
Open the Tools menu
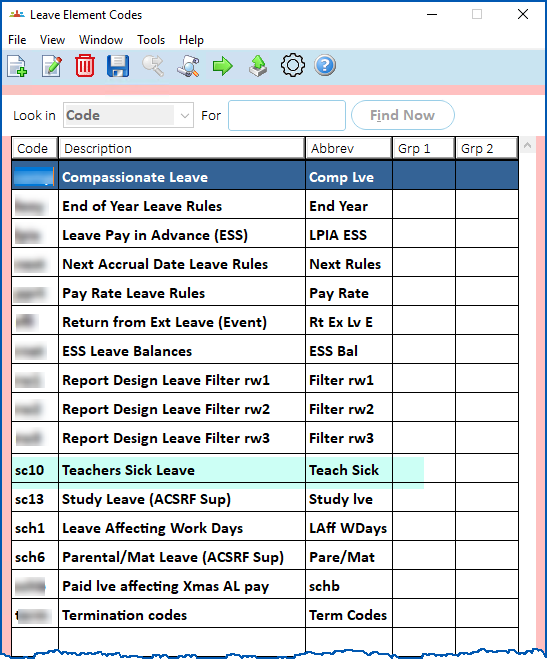tap(151, 40)
